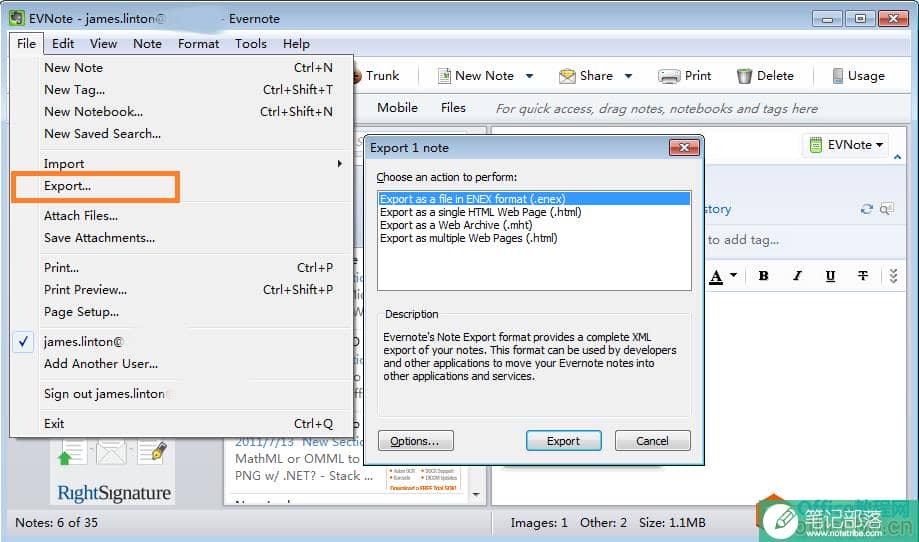Collapse note header with up chevron
The width and height of the screenshot is (919, 542).
click(x=897, y=157)
